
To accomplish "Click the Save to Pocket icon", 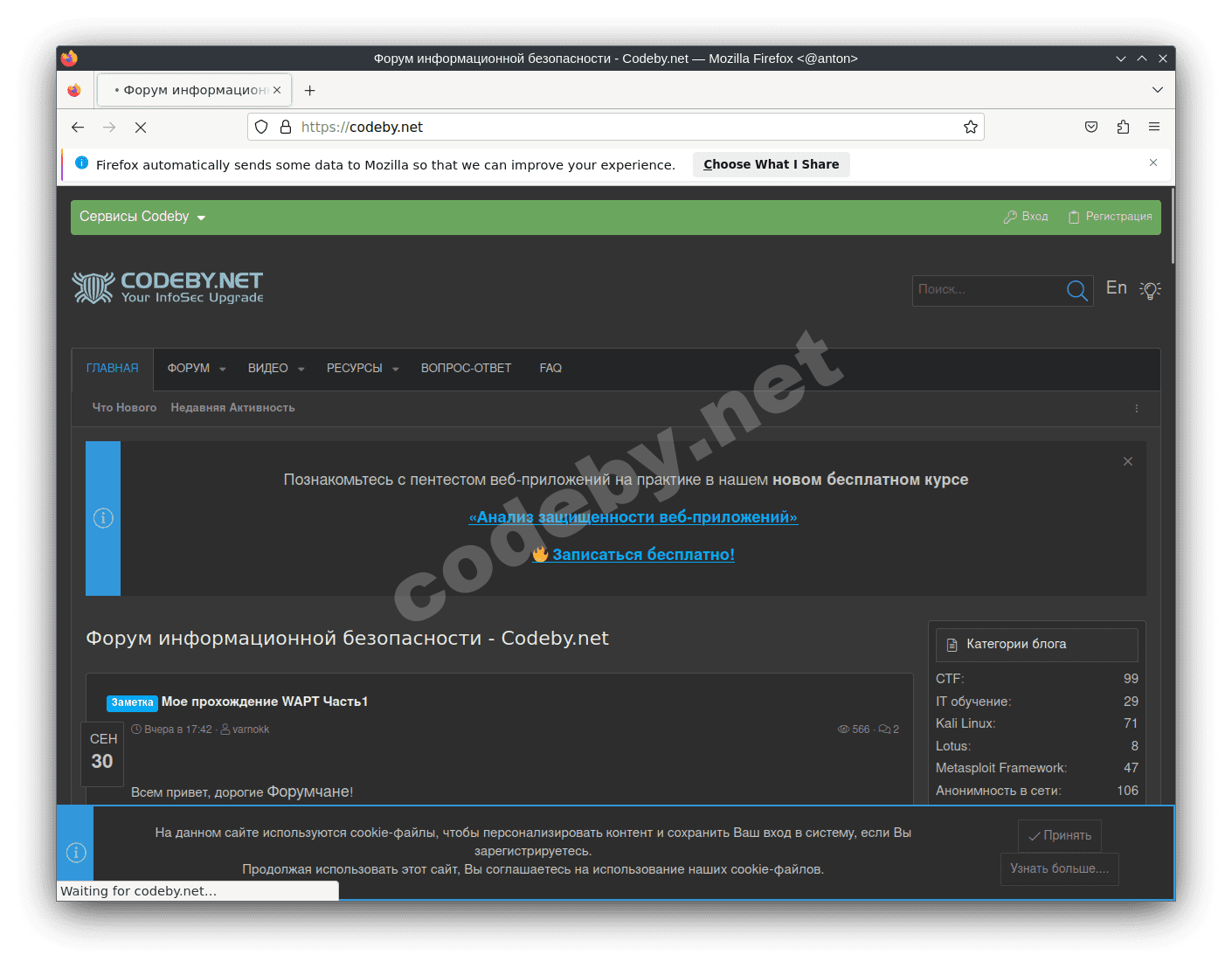I will [1091, 128].
